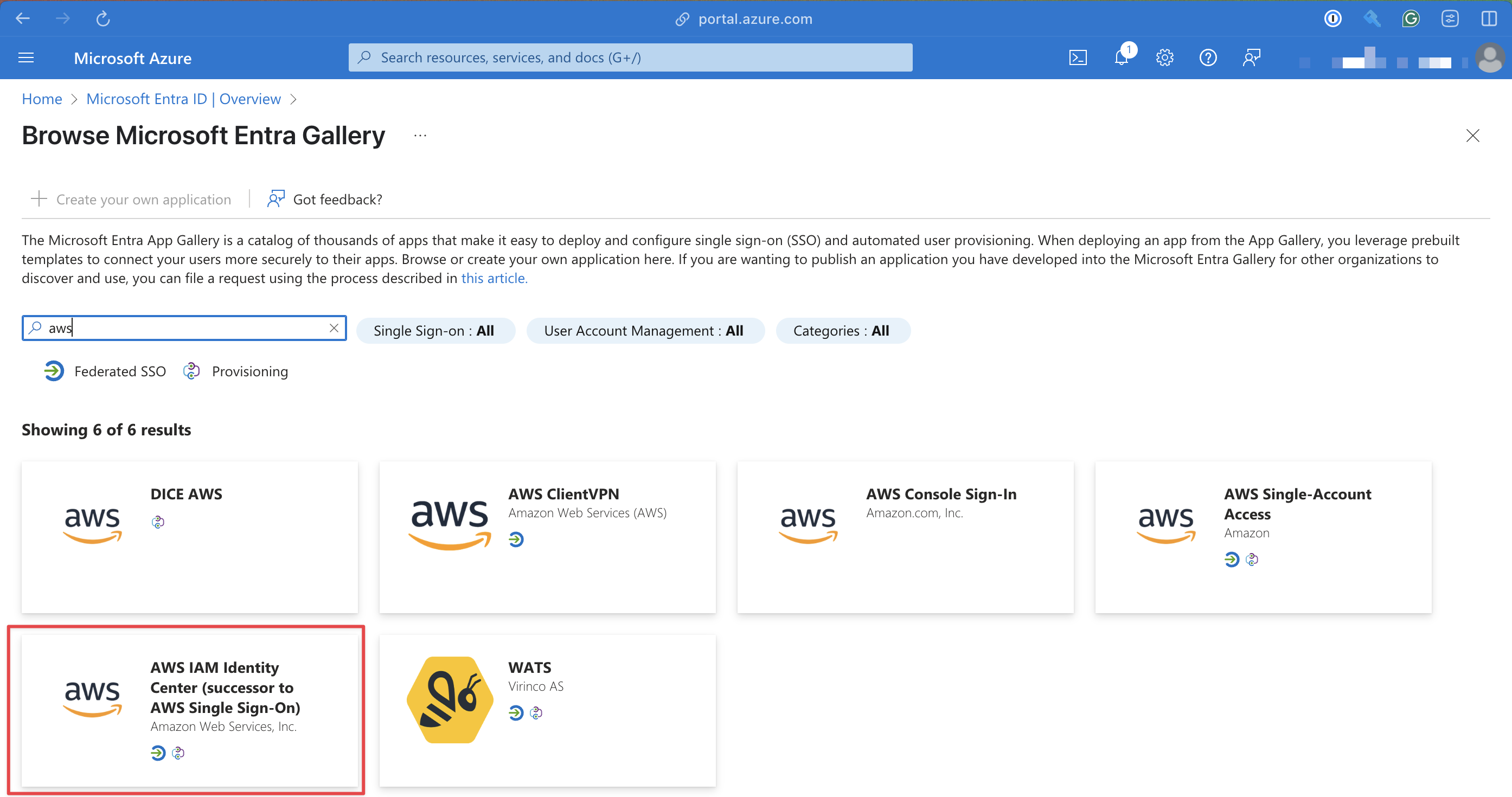
Task: Click provisioning icon on DICE AWS card
Action: point(158,522)
